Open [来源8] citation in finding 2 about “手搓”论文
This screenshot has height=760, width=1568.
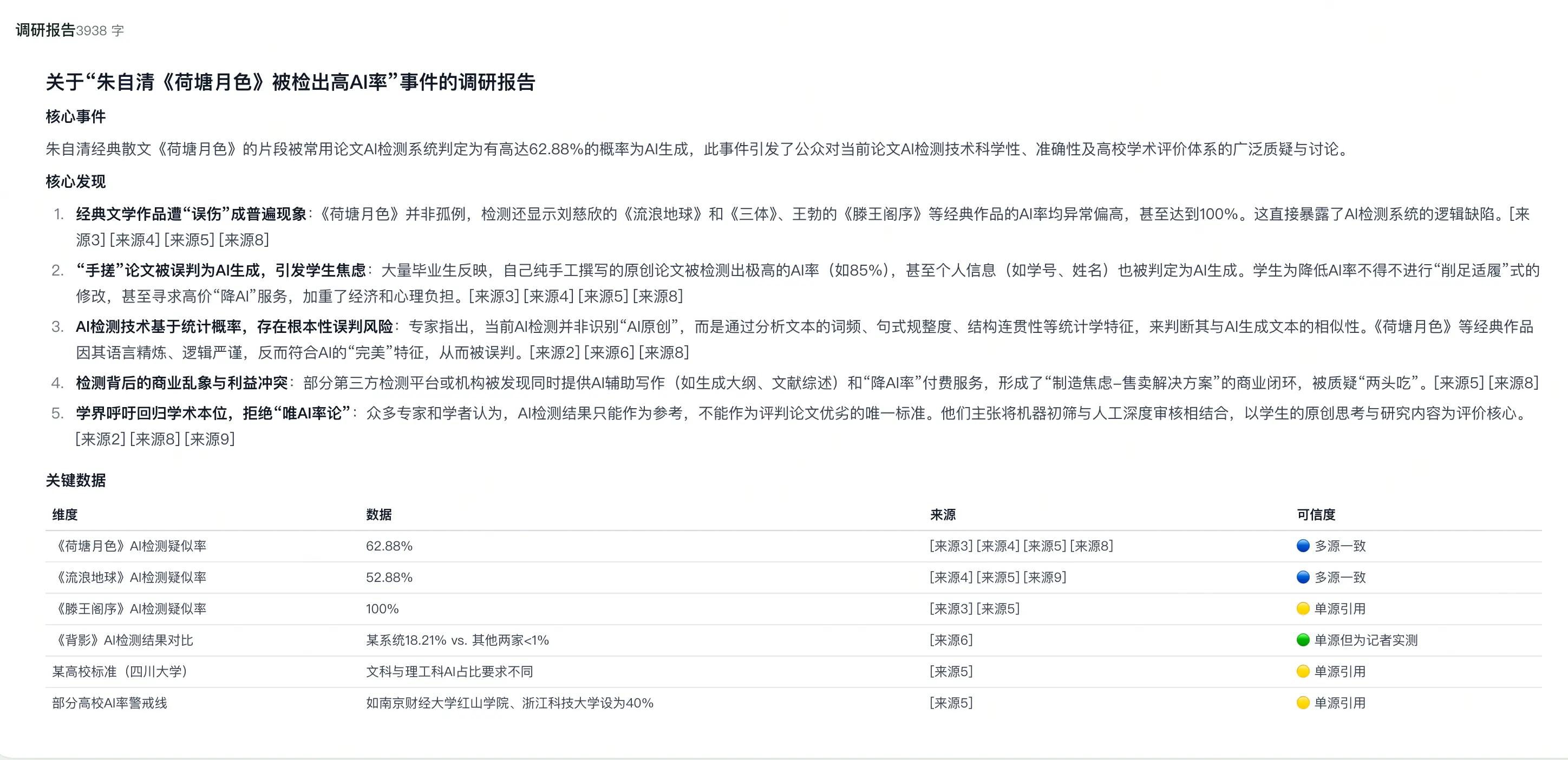coord(658,296)
